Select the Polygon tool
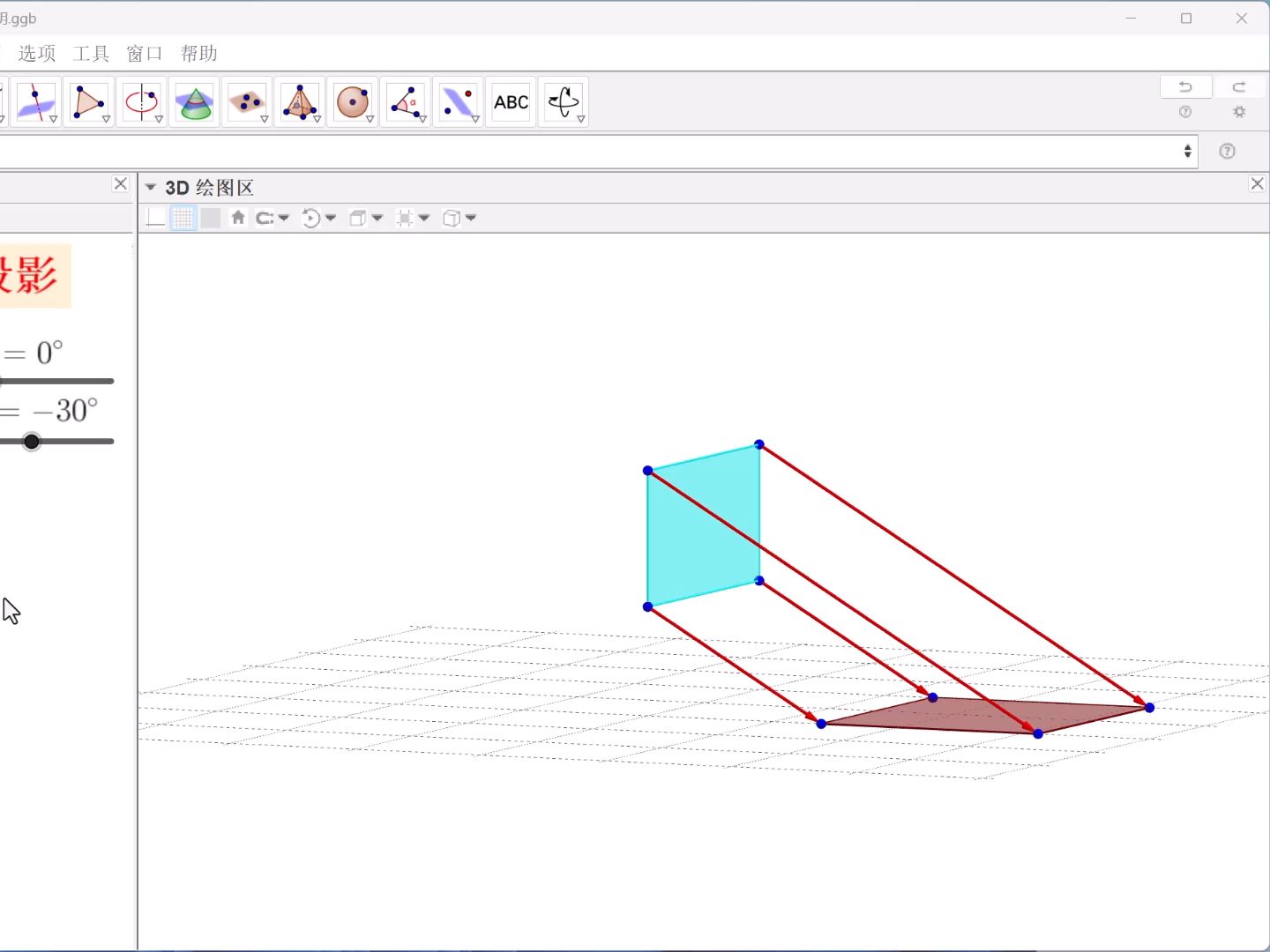 pos(88,102)
